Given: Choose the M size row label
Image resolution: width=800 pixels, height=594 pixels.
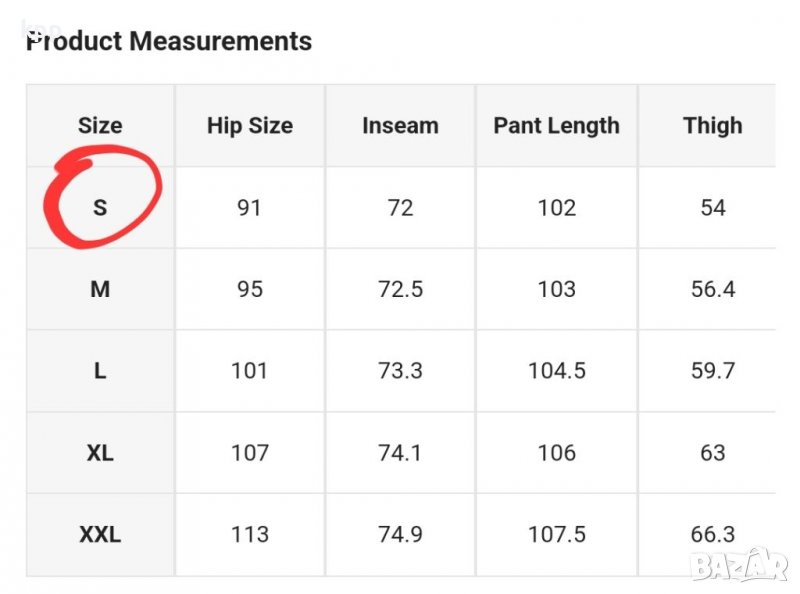Looking at the screenshot, I should 100,289.
